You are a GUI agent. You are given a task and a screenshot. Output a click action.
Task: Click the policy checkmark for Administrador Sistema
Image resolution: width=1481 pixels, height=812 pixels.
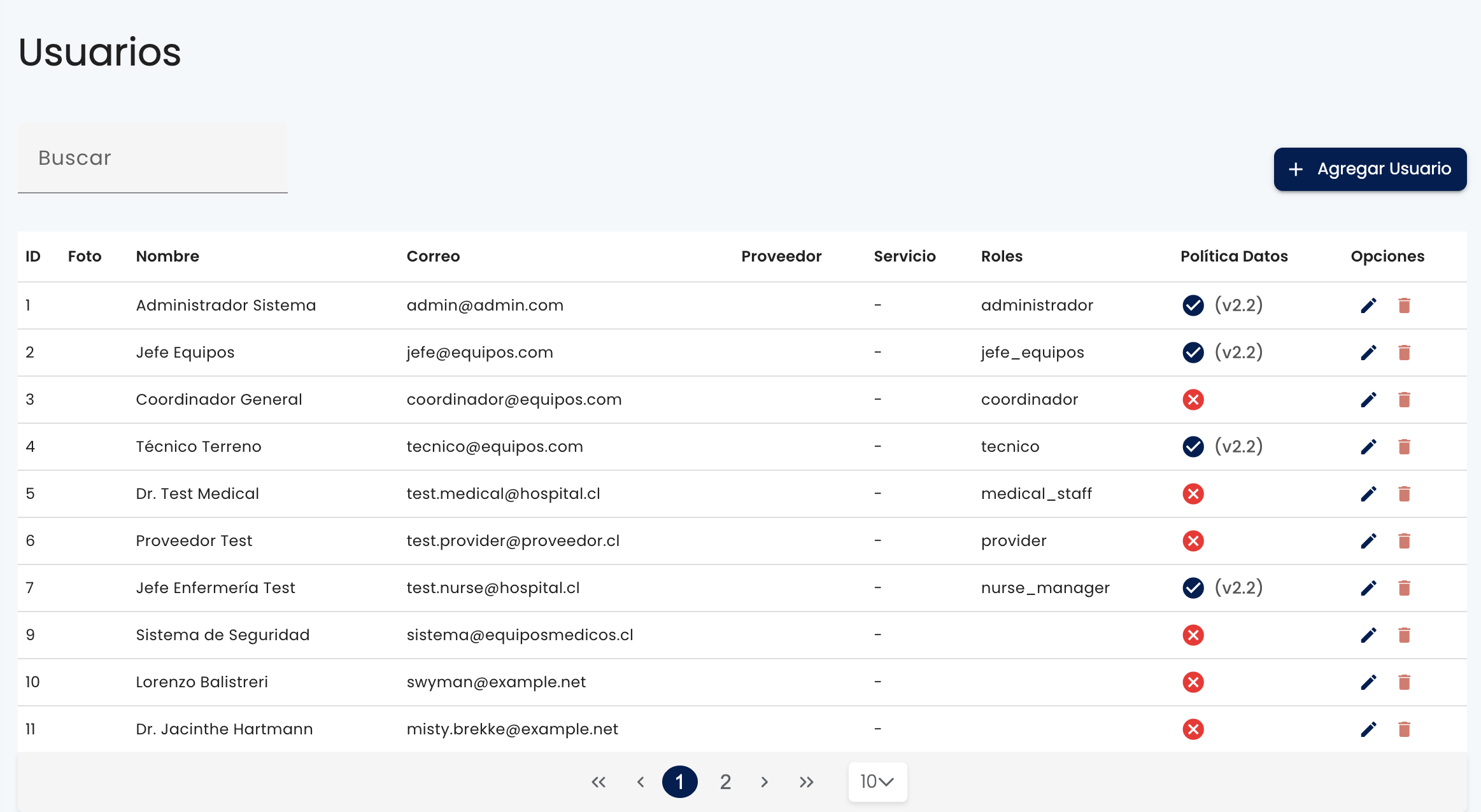coord(1193,305)
